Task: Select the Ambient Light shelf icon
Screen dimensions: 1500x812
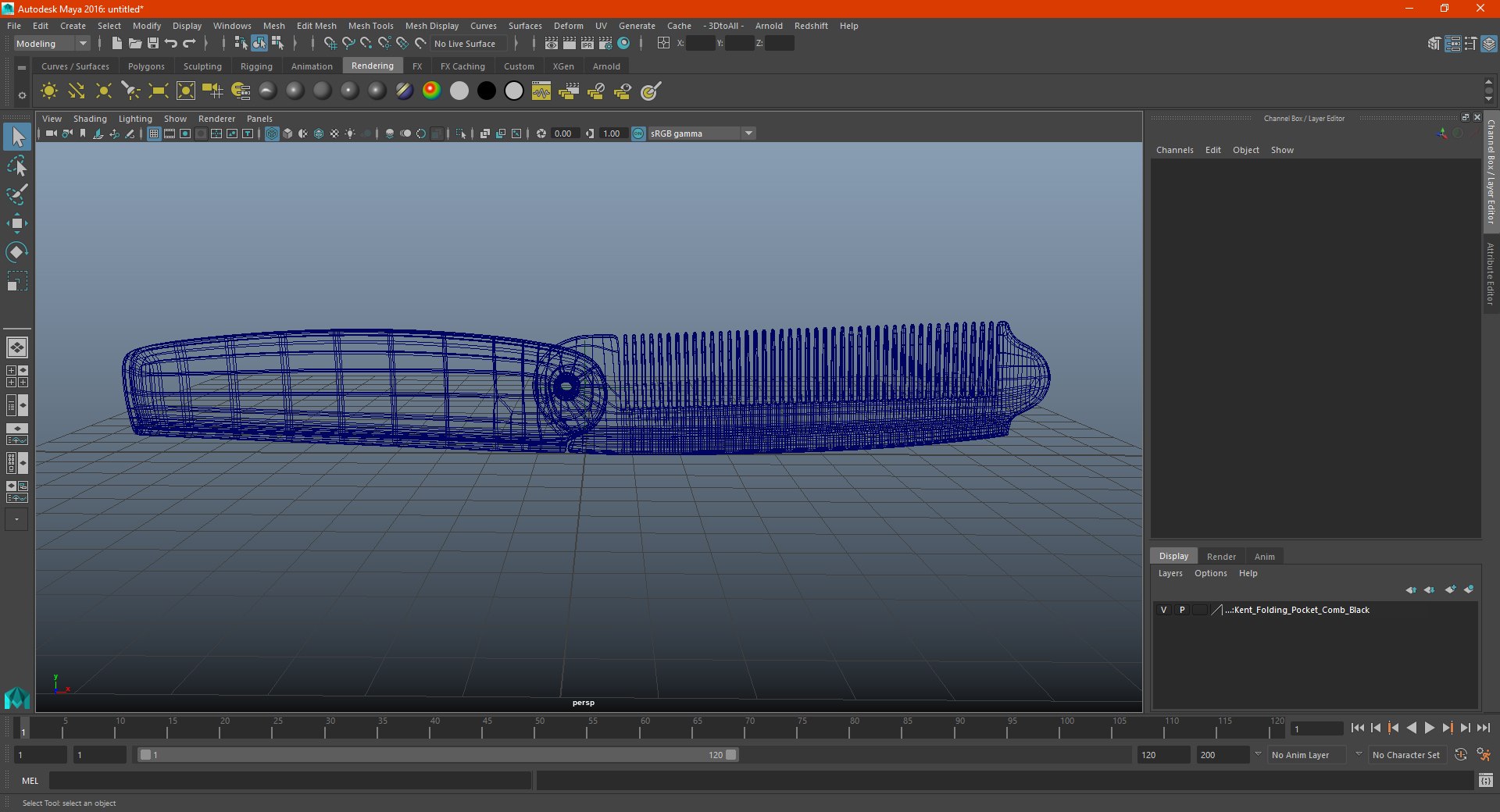Action: pos(49,91)
